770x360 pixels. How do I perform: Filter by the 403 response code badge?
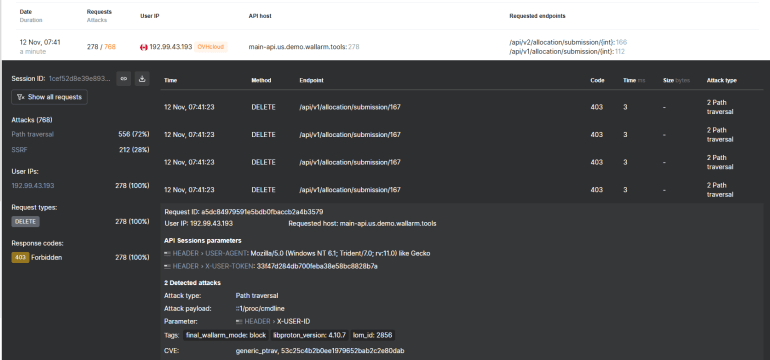coord(20,257)
